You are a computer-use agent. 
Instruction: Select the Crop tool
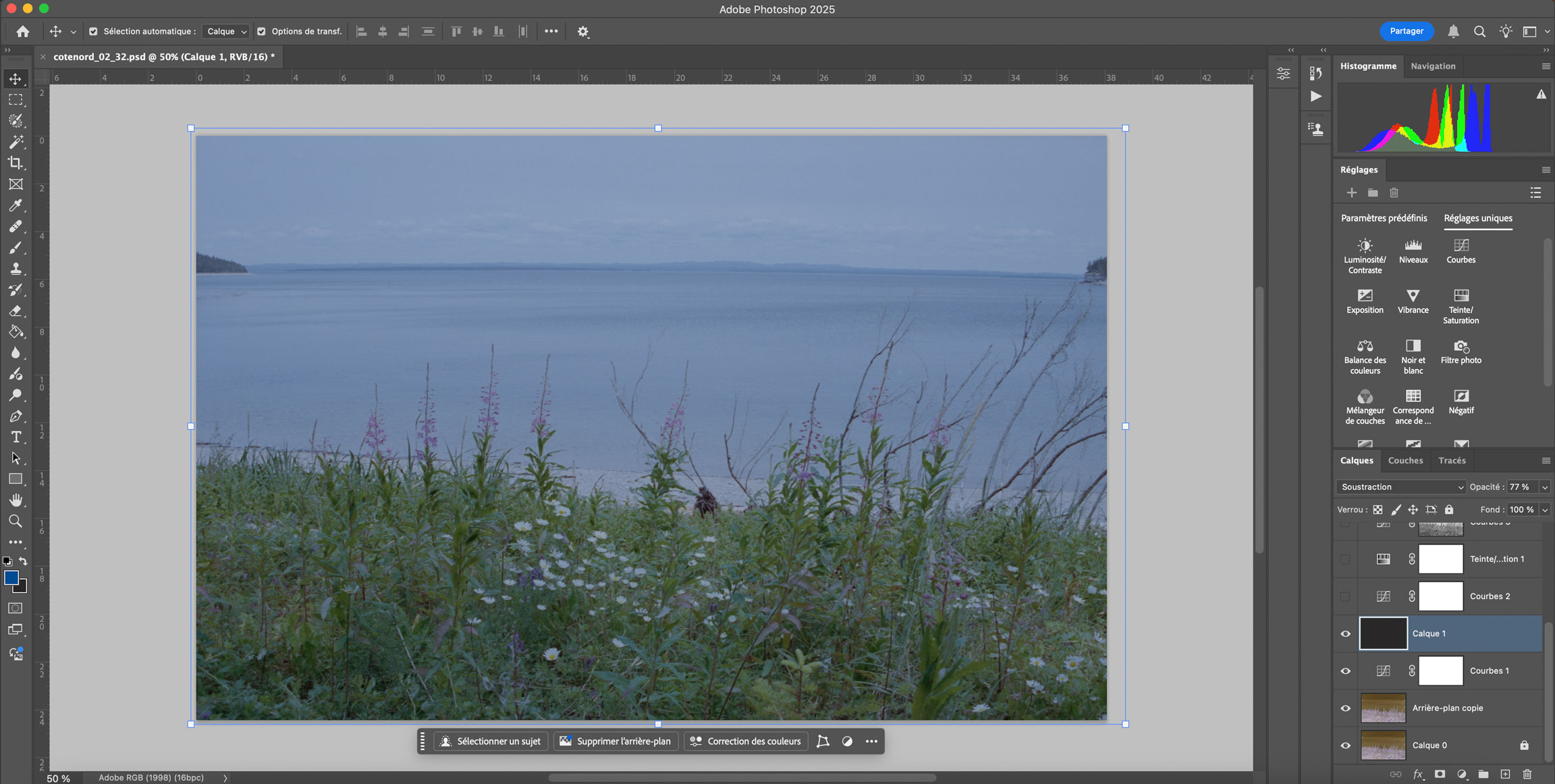[x=16, y=163]
